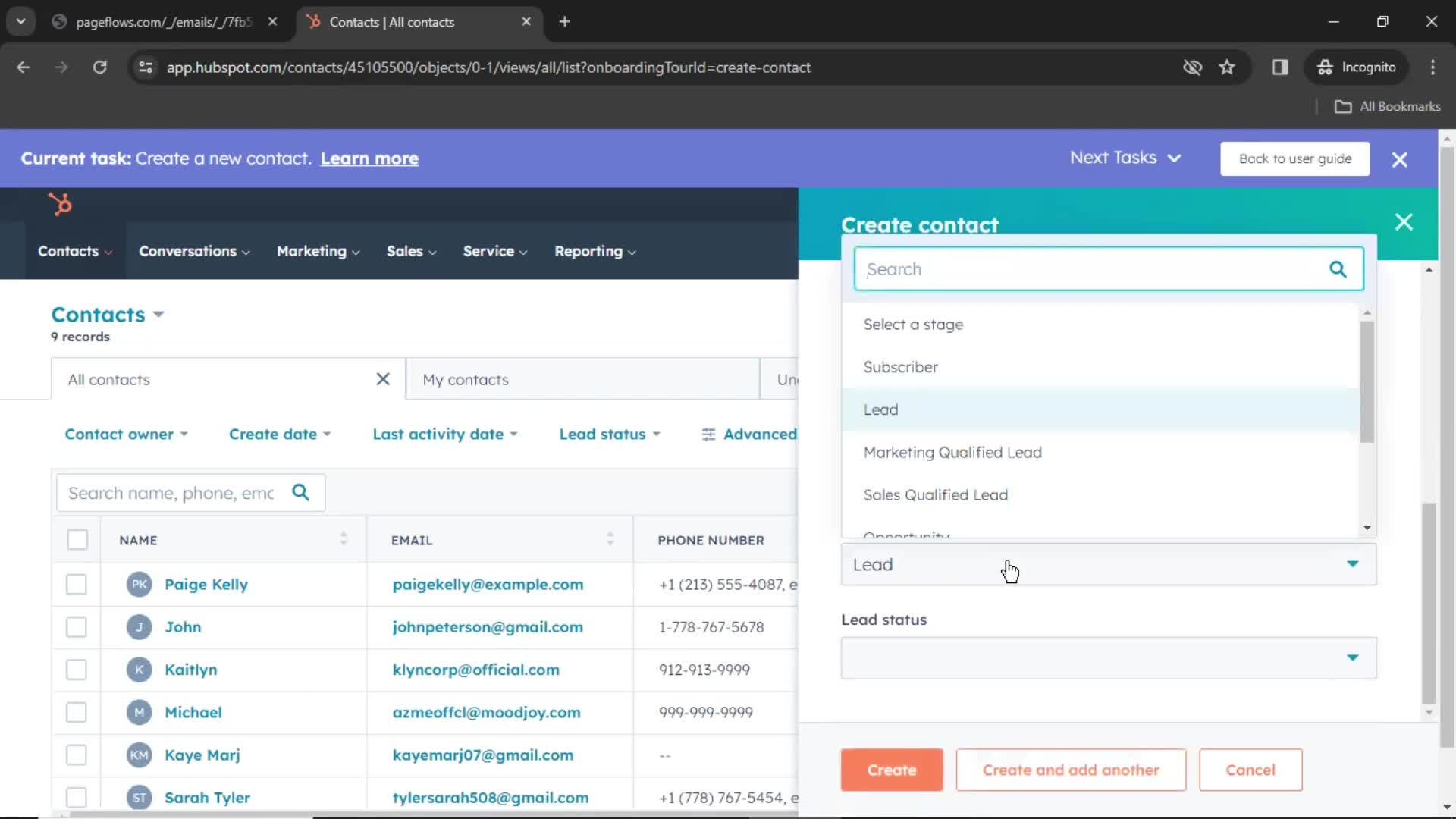Switch to the Service menu tab
This screenshot has height=819, width=1456.
489,251
